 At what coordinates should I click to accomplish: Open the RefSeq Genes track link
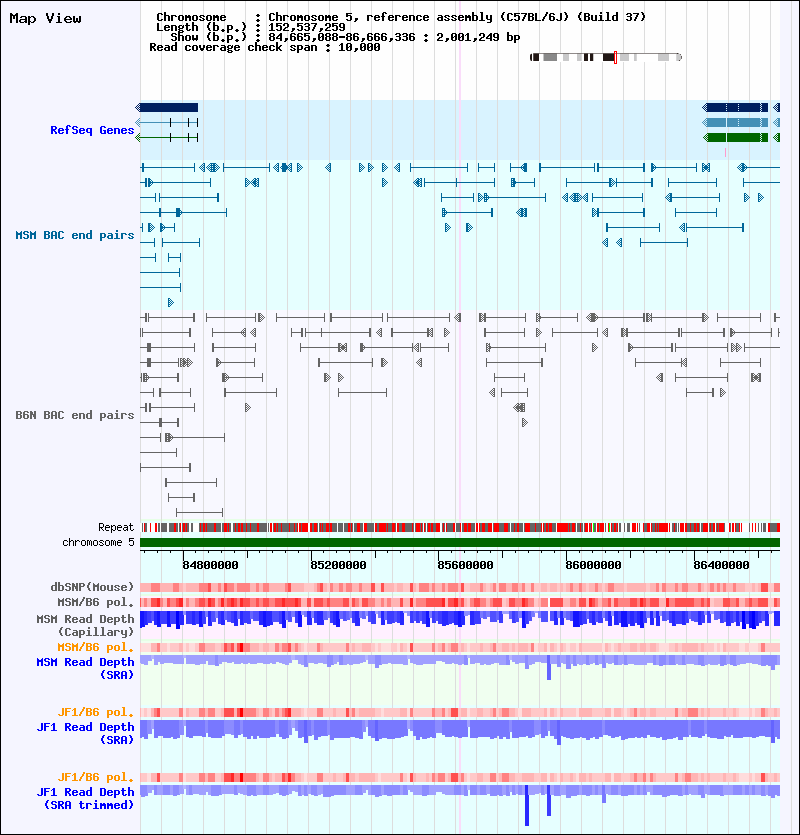[92, 130]
